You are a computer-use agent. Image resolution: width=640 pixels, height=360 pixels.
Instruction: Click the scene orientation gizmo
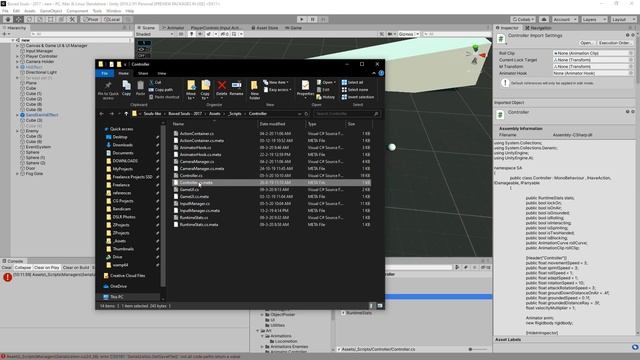[x=475, y=55]
